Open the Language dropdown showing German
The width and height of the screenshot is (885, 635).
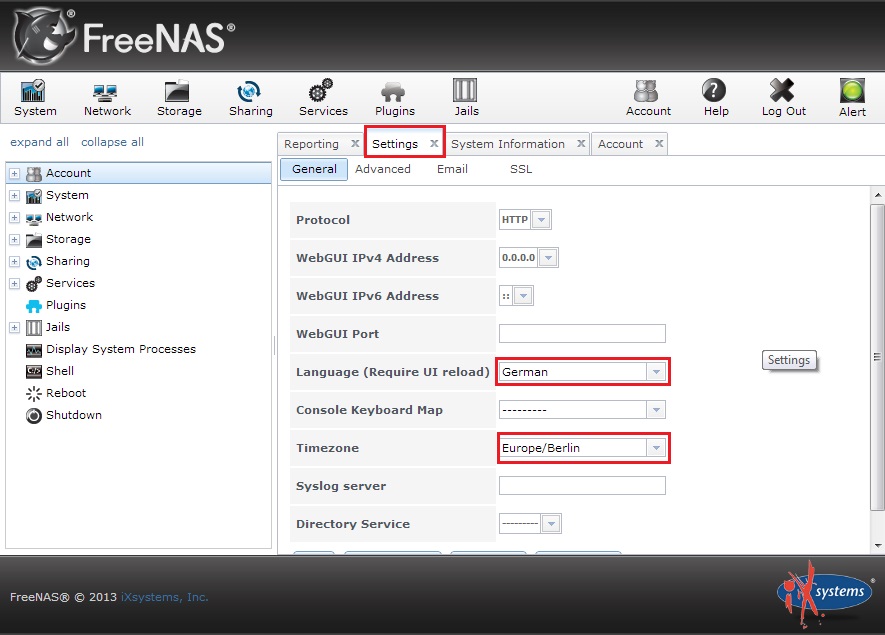[656, 372]
